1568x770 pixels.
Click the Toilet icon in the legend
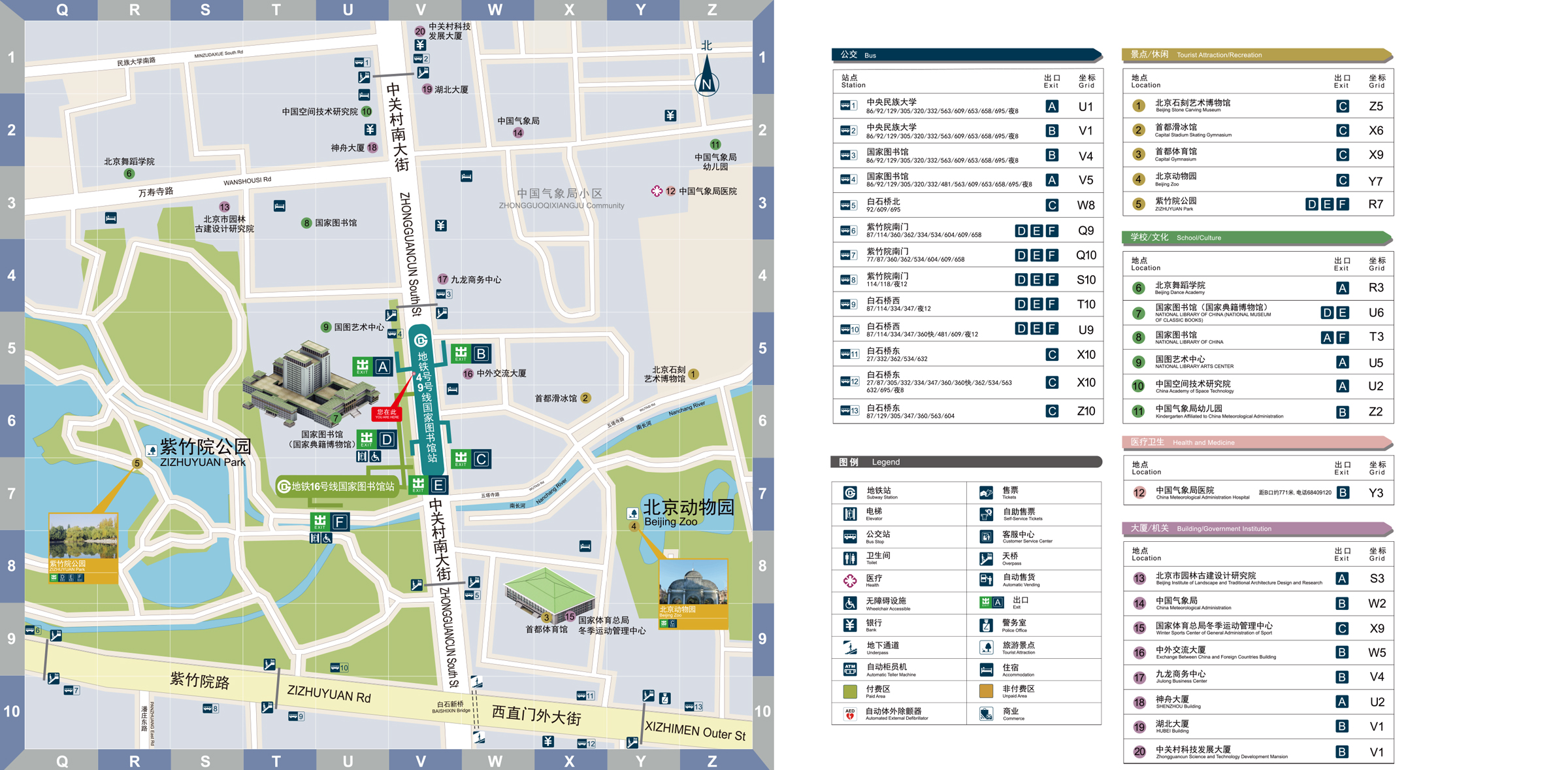(x=849, y=558)
